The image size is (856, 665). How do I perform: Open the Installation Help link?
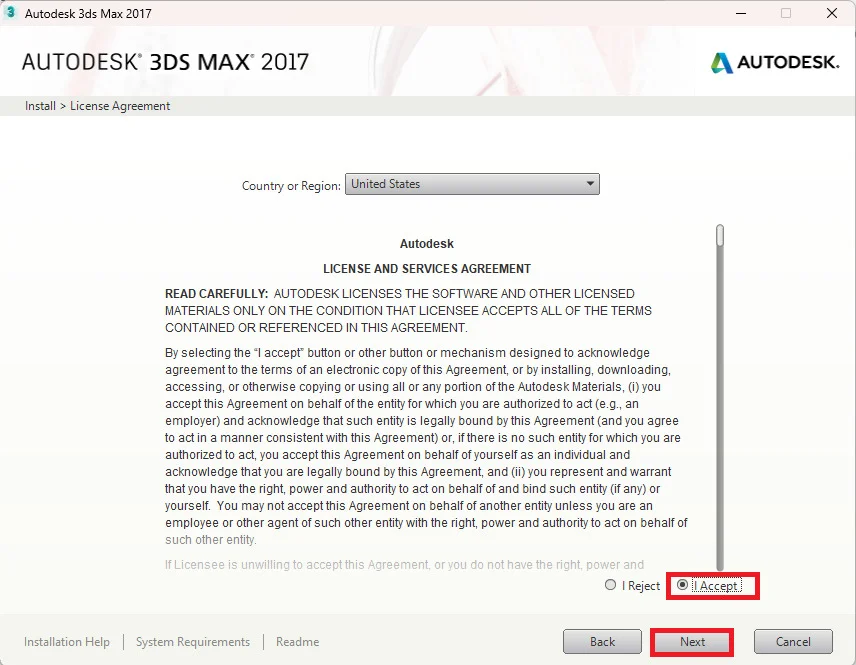pos(67,642)
